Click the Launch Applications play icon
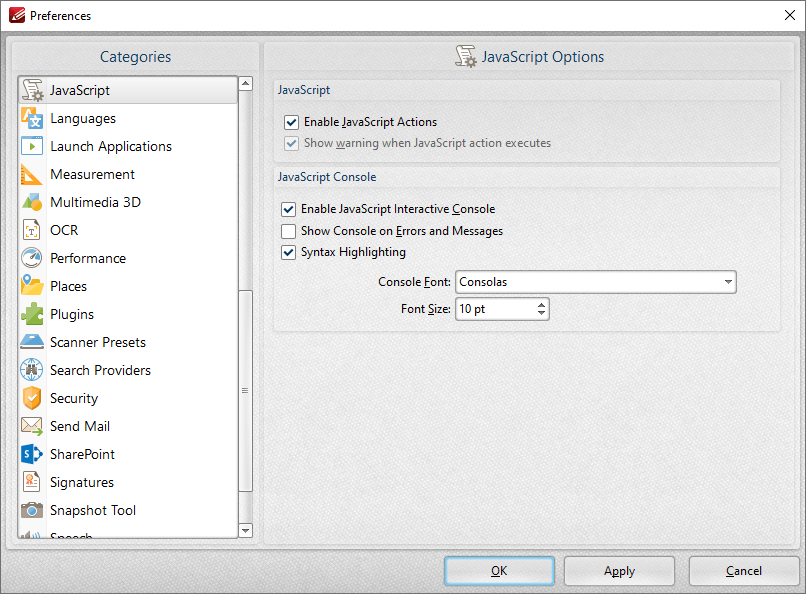 click(x=32, y=146)
